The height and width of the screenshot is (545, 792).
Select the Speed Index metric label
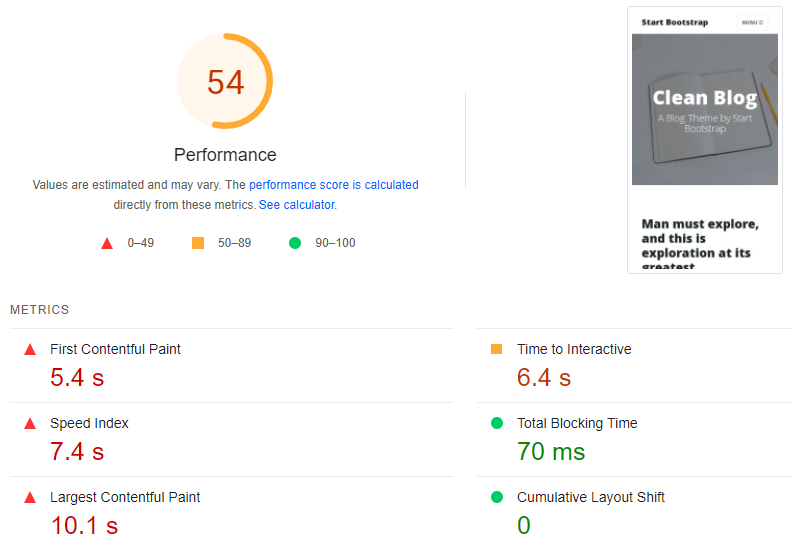coord(89,423)
